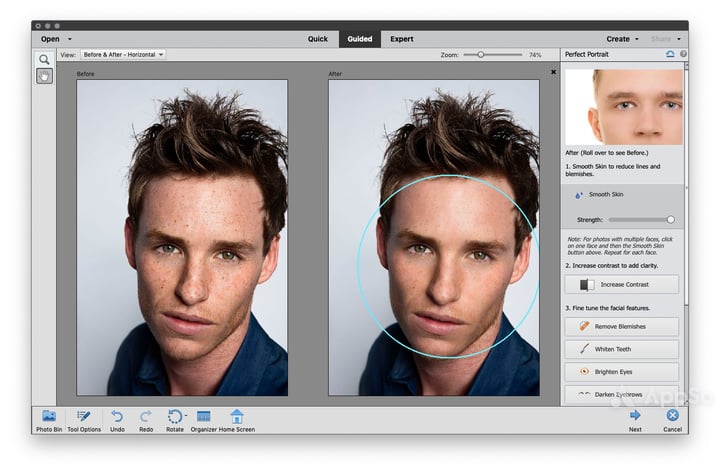The image size is (720, 474).
Task: Apply Smooth Skin
Action: coord(600,195)
